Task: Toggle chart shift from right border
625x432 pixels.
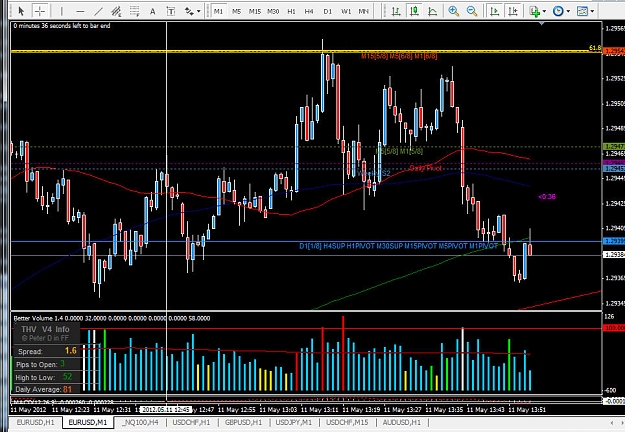Action: click(x=513, y=11)
